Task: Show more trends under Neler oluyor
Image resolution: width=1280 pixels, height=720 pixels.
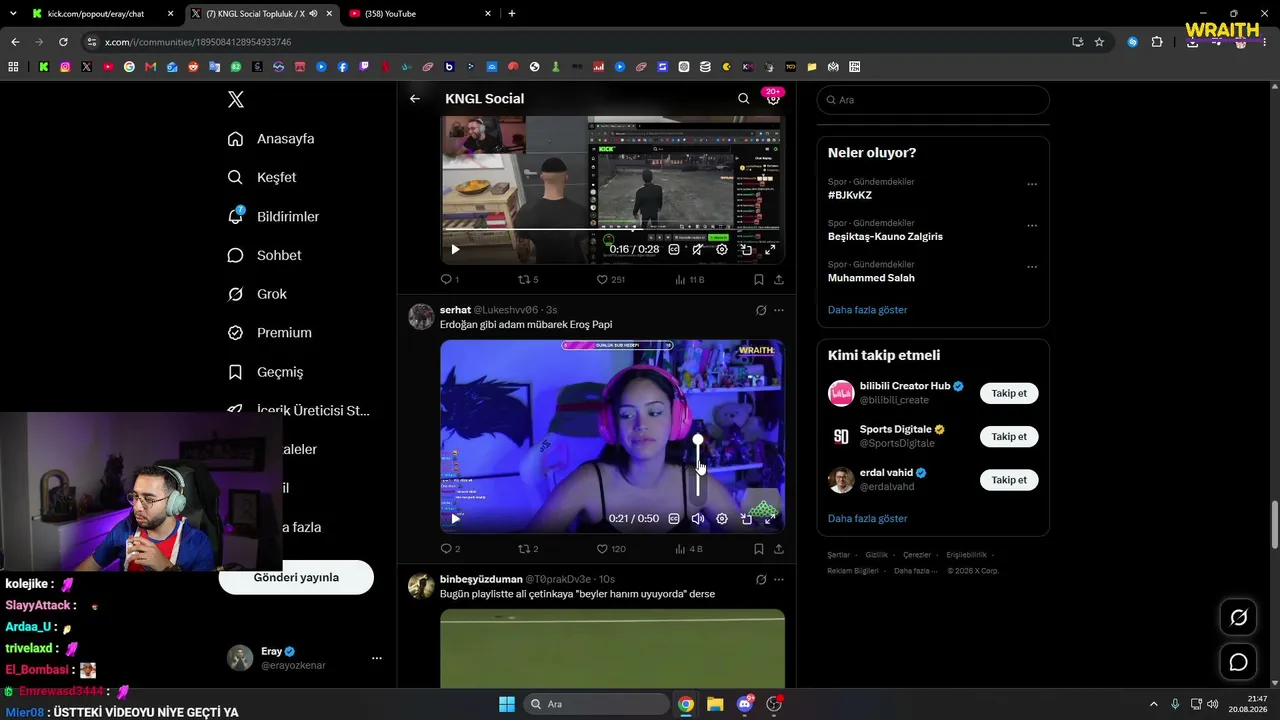Action: [867, 310]
